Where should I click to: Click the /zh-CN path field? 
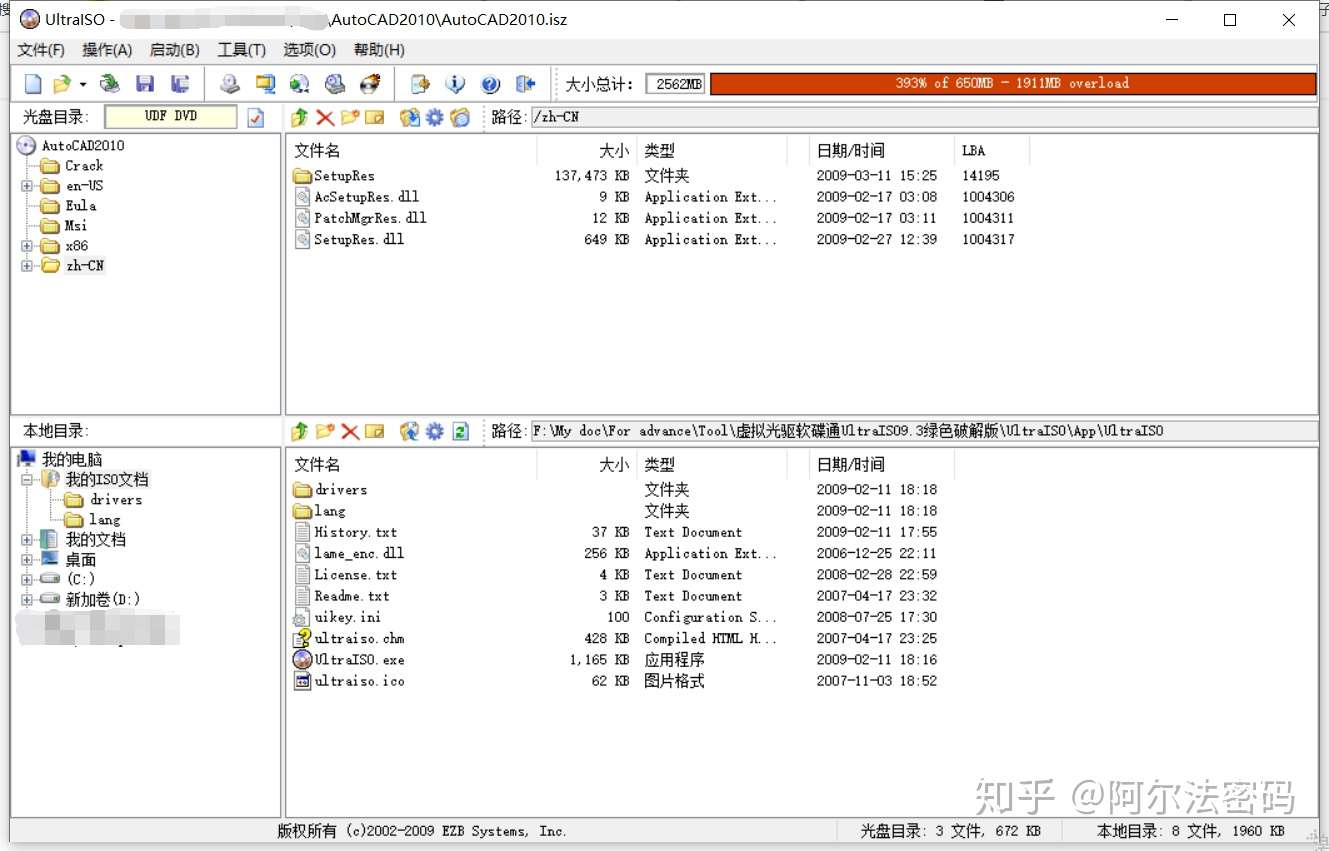pos(923,118)
